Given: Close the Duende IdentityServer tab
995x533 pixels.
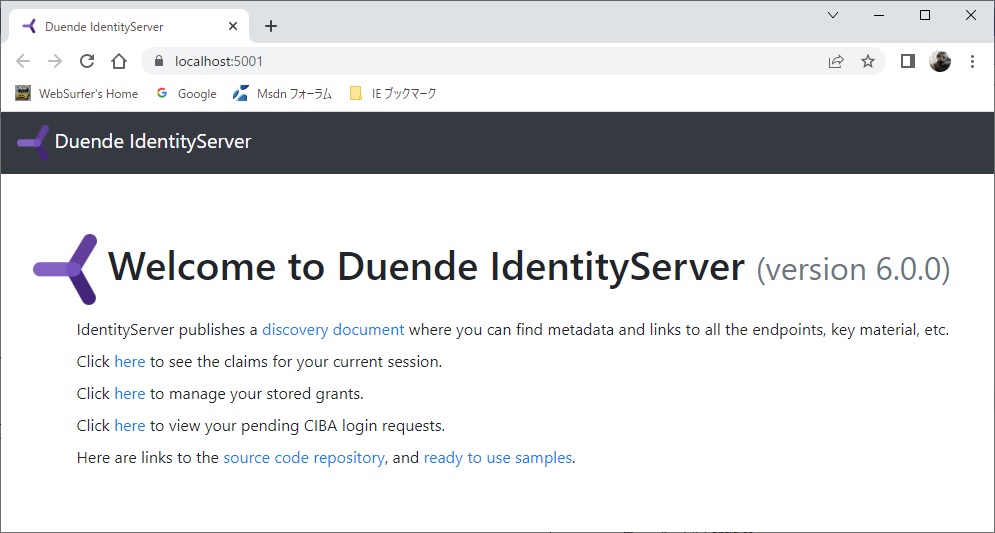Looking at the screenshot, I should click(x=233, y=27).
